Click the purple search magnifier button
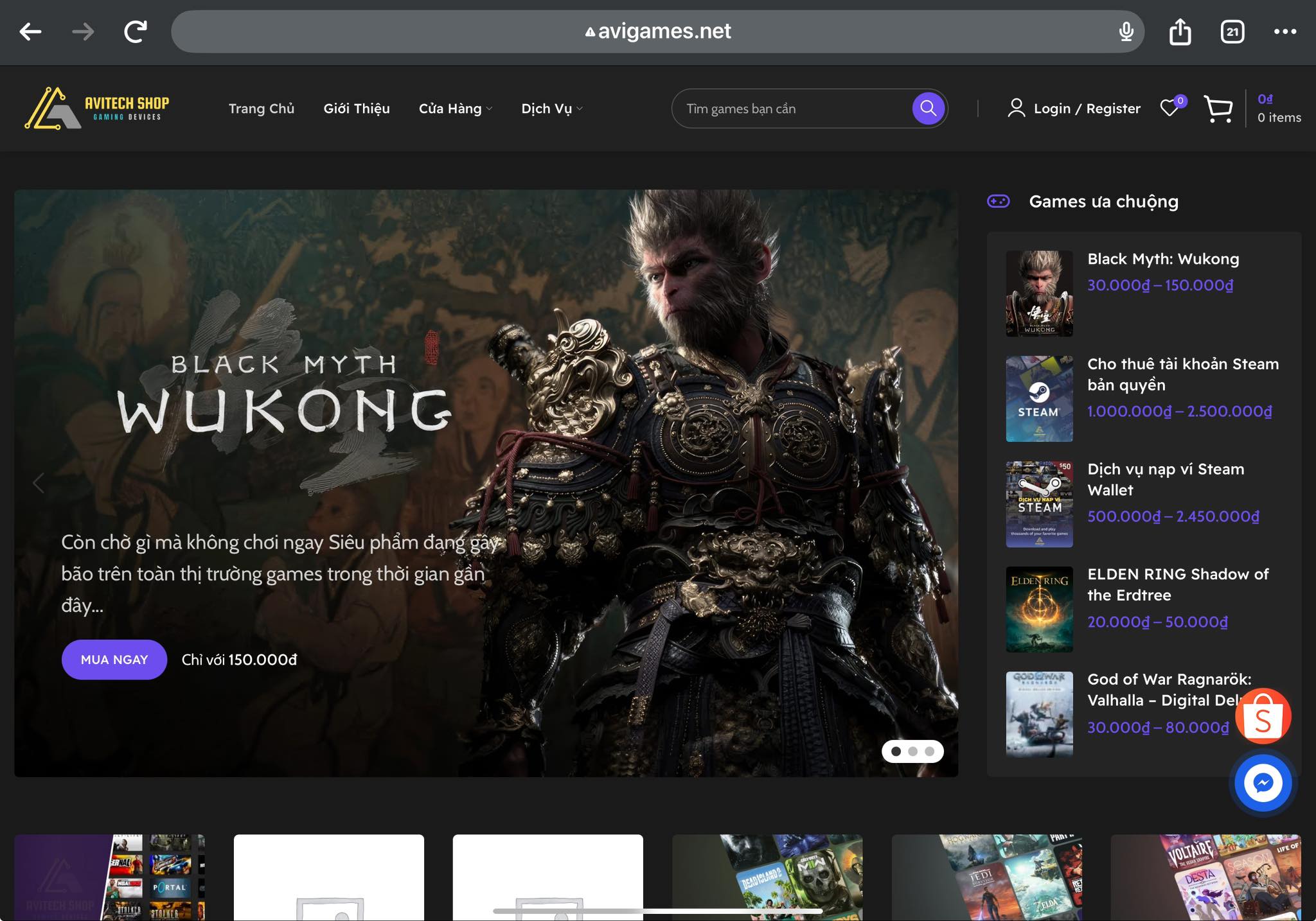 tap(928, 108)
